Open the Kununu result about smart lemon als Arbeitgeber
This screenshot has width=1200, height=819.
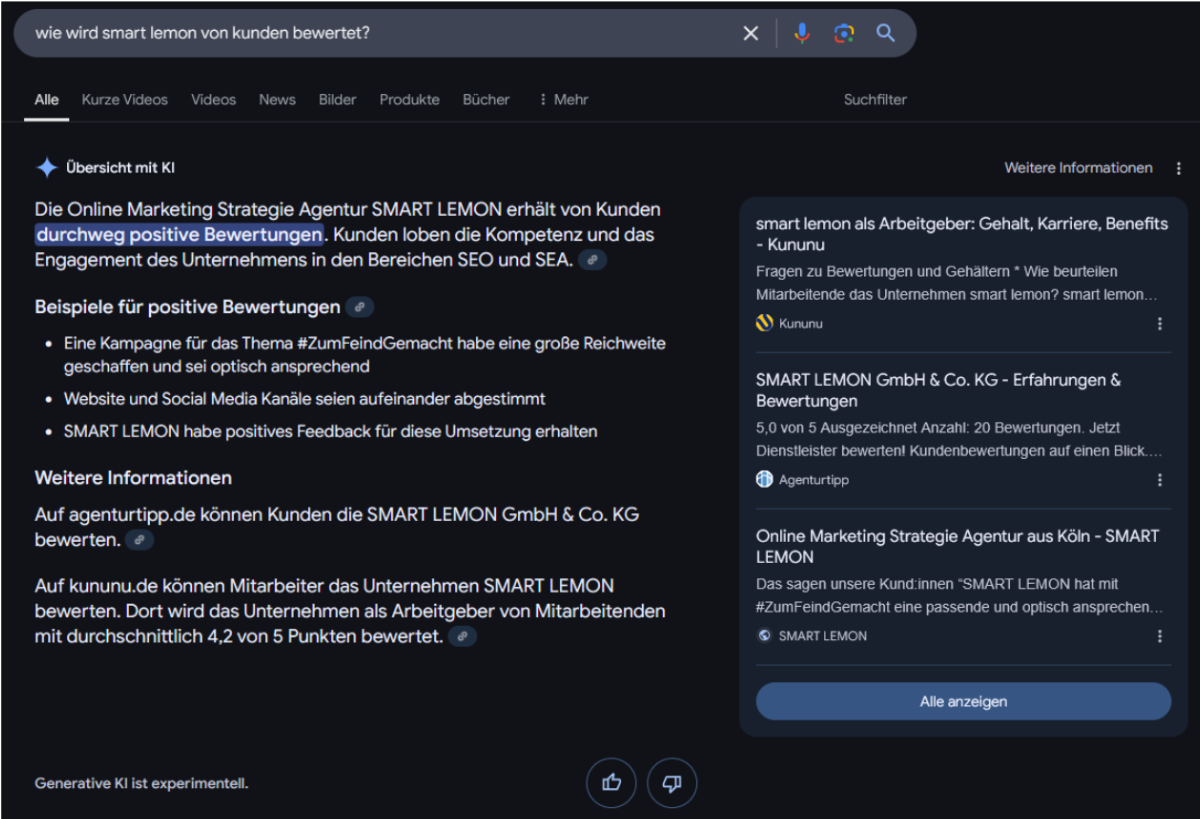tap(962, 234)
